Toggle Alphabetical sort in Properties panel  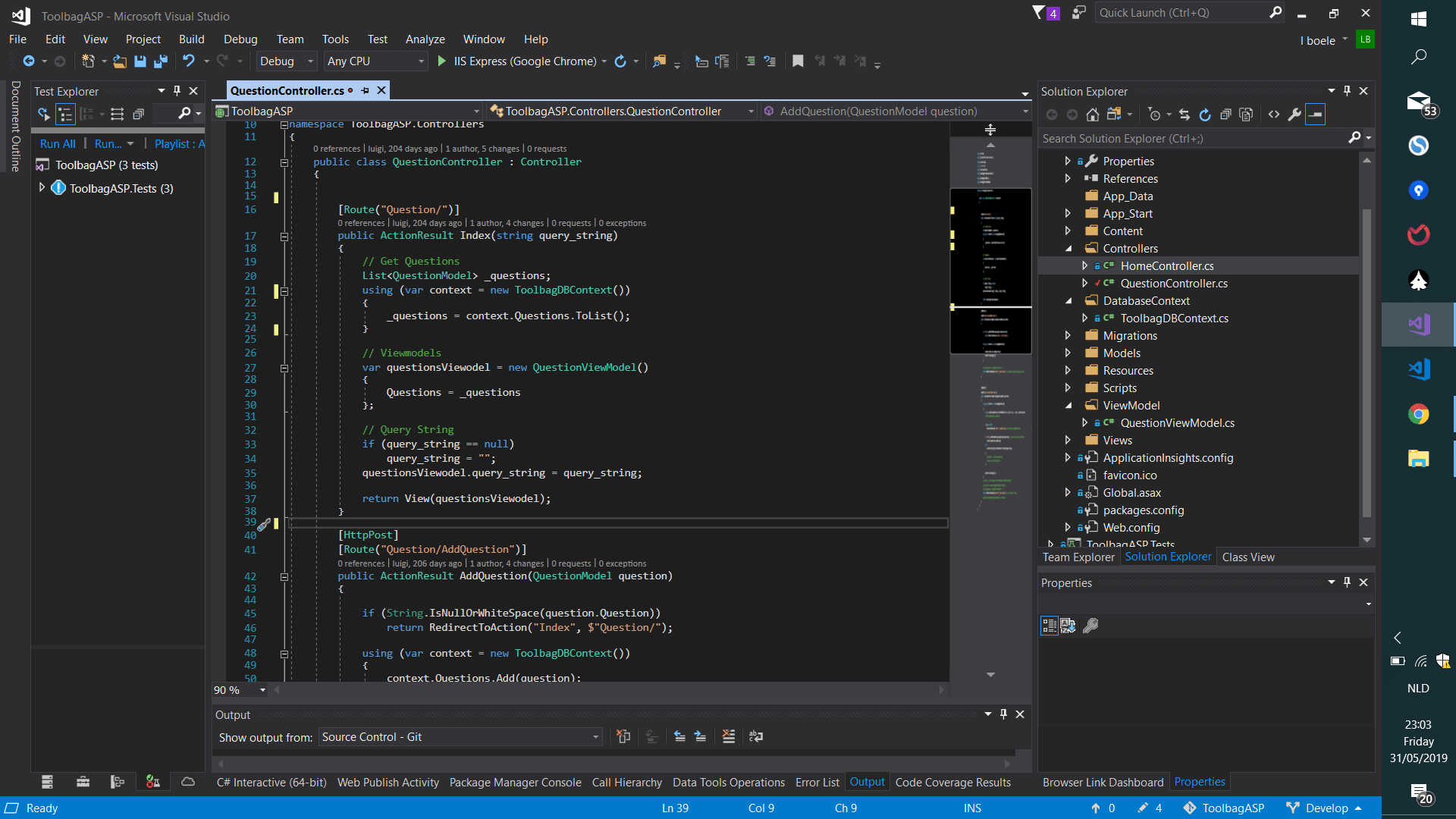(x=1068, y=626)
